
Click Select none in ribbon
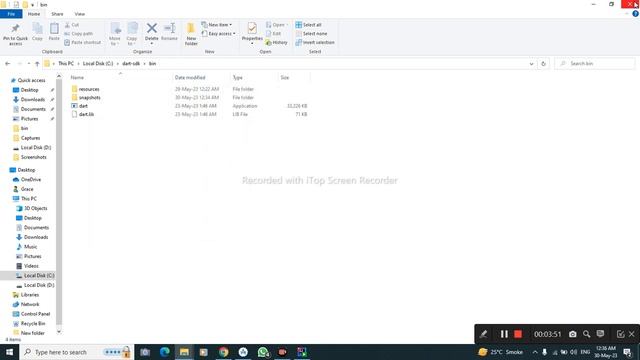[311, 33]
